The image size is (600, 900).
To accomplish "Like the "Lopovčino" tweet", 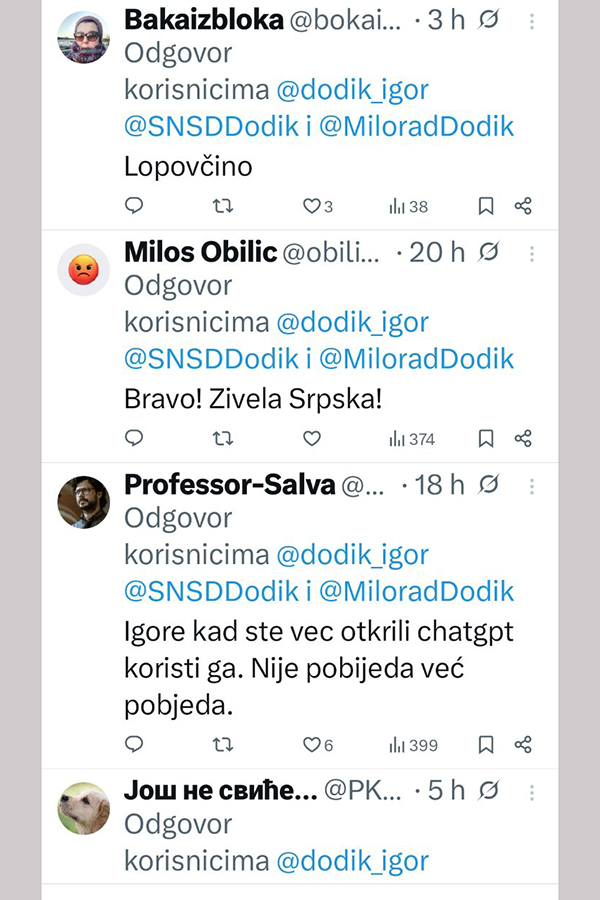I will tap(312, 206).
